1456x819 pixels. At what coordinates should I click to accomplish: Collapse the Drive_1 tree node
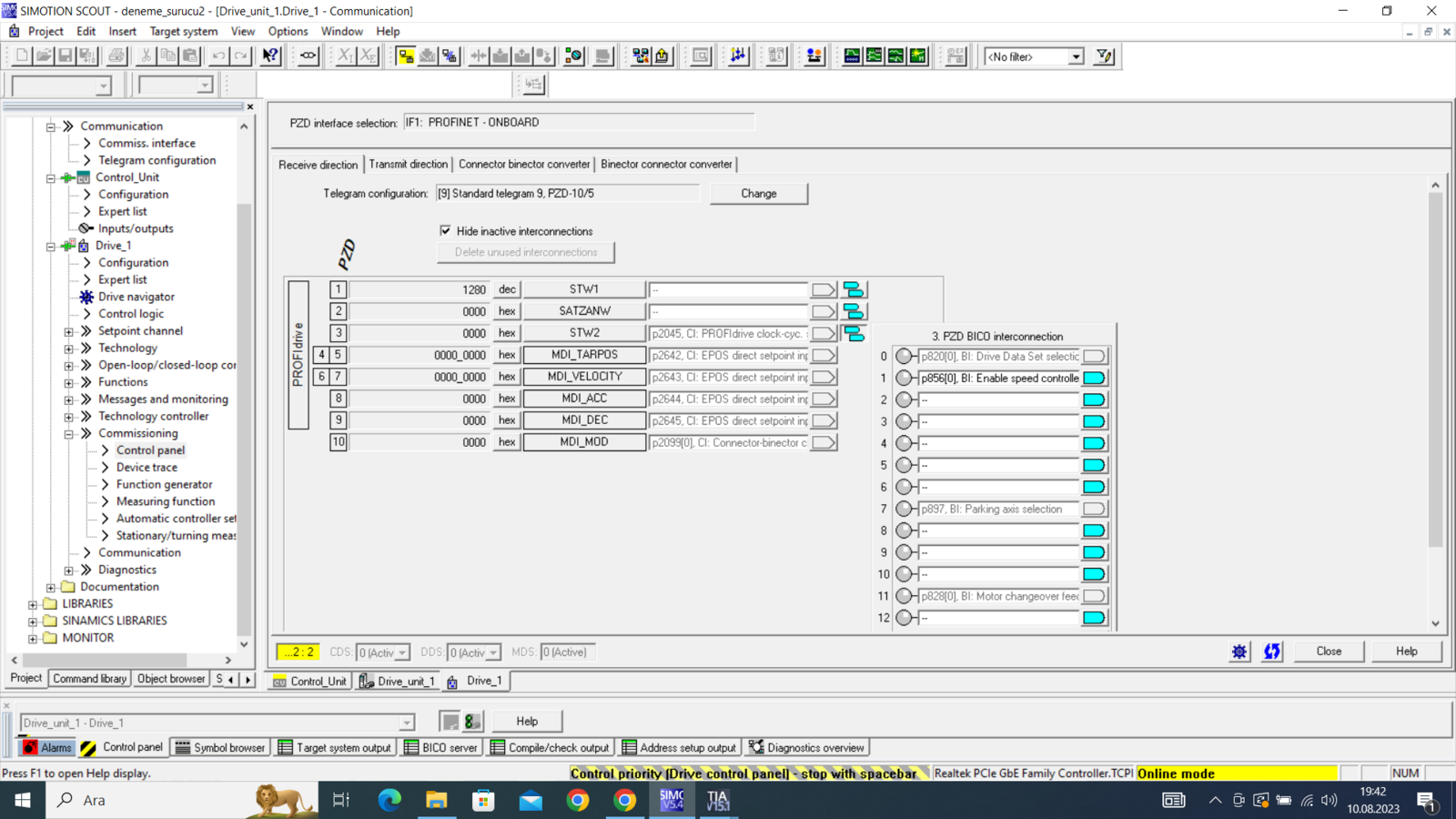click(x=51, y=246)
